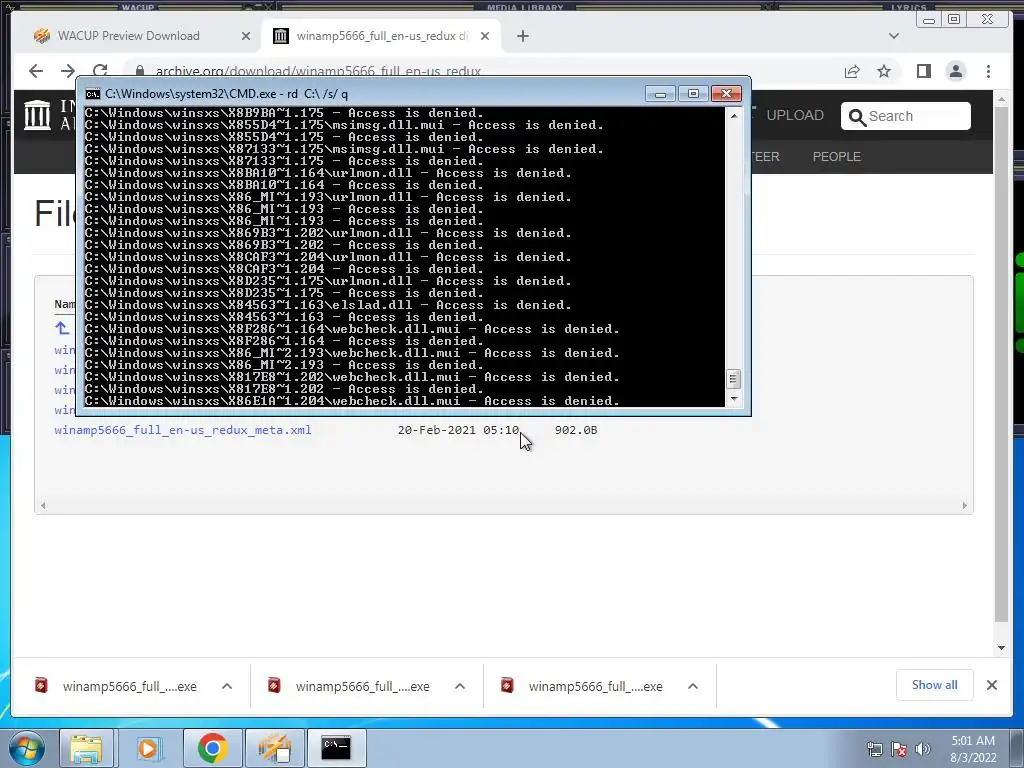The width and height of the screenshot is (1024, 768).
Task: Expand options for first winamp5666 download
Action: (227, 686)
